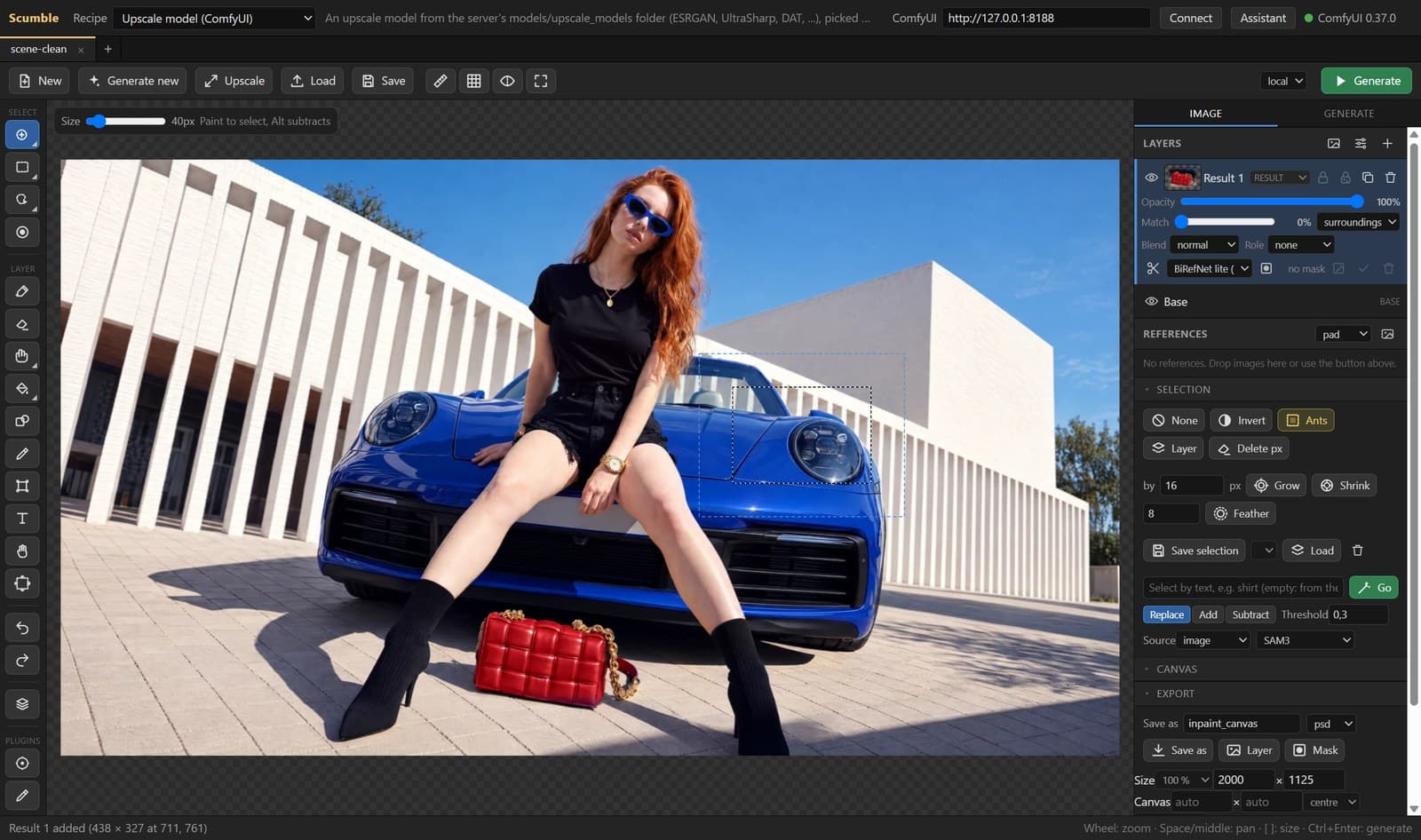
Task: Select the text tool
Action: click(22, 519)
